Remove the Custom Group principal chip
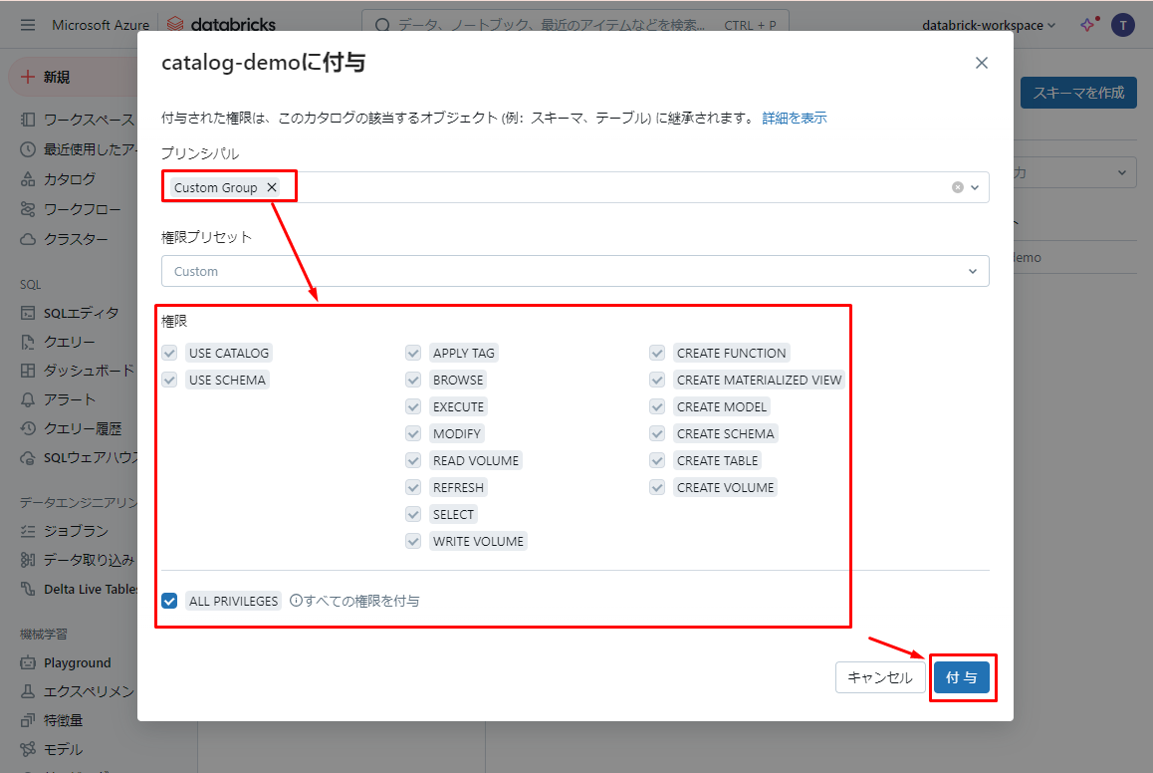The image size is (1153, 773). [272, 187]
